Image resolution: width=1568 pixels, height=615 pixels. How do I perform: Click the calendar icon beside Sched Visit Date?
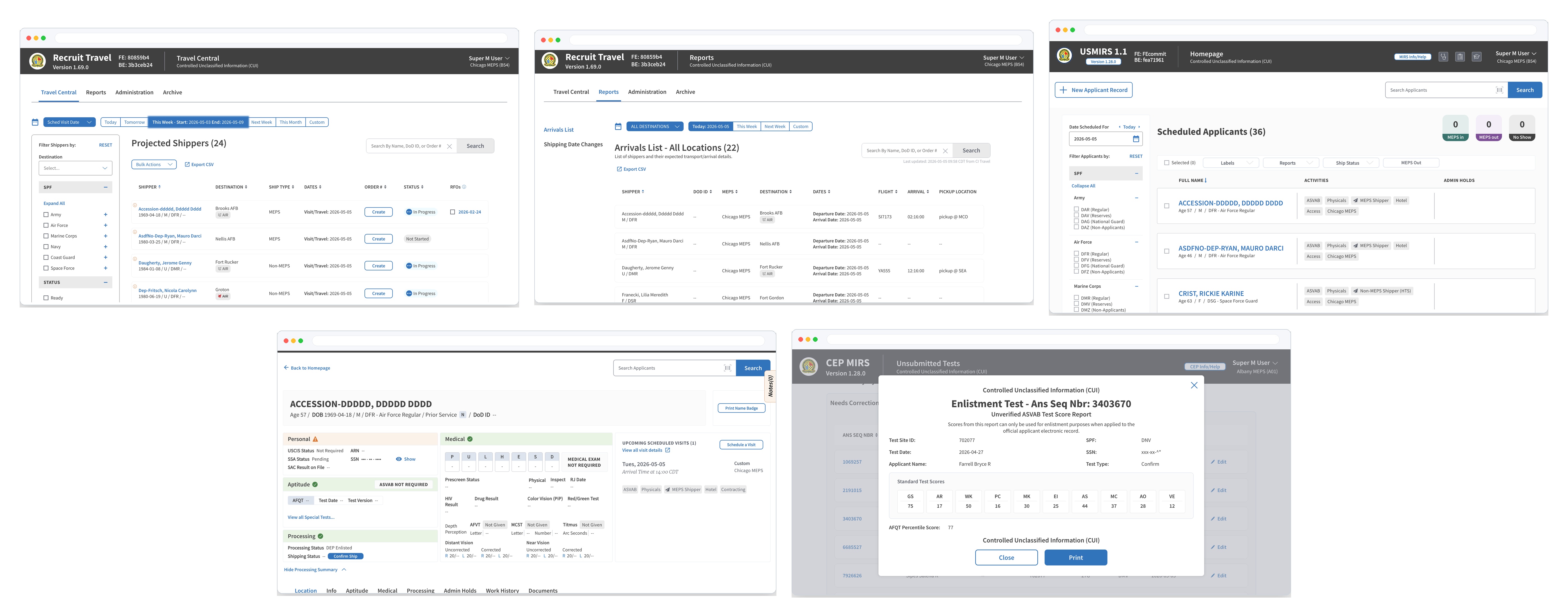click(35, 122)
